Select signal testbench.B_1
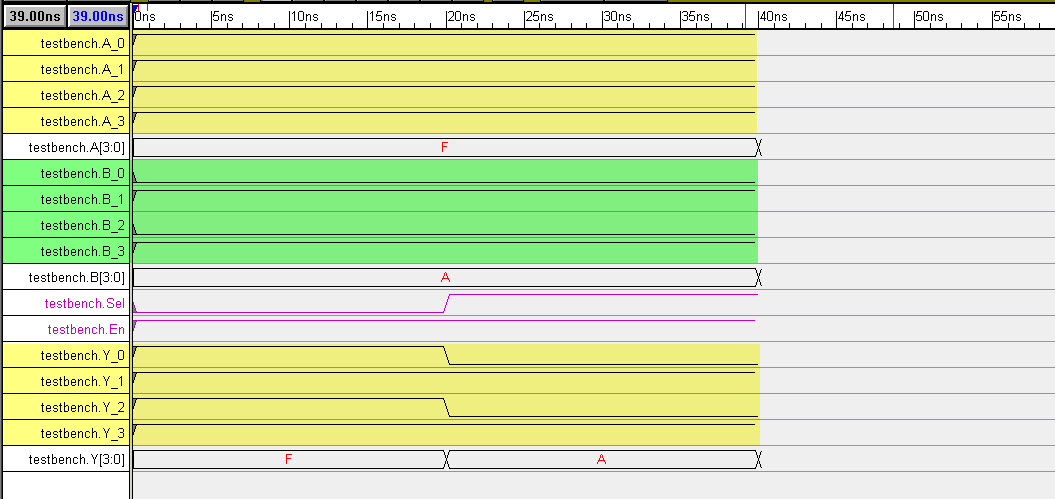This screenshot has height=499, width=1055. click(x=66, y=200)
